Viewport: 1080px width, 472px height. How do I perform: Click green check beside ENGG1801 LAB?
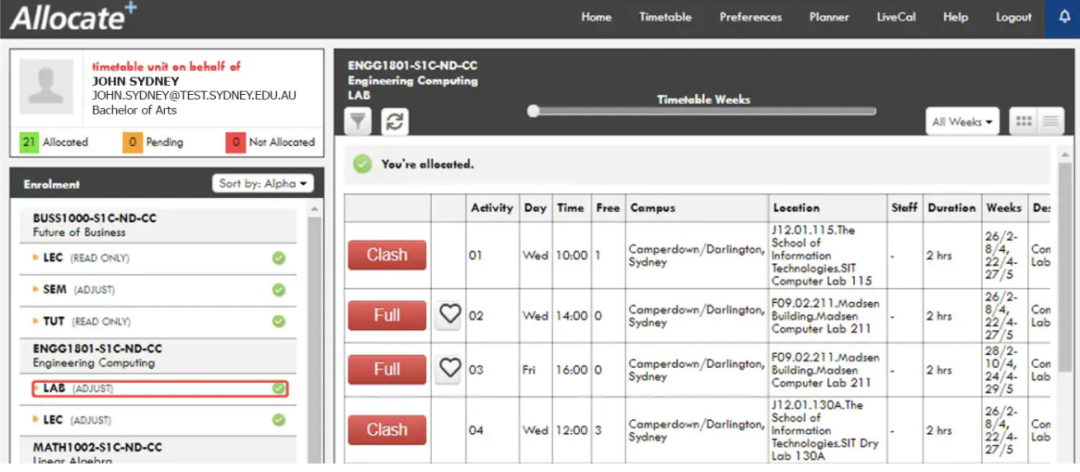click(x=278, y=389)
